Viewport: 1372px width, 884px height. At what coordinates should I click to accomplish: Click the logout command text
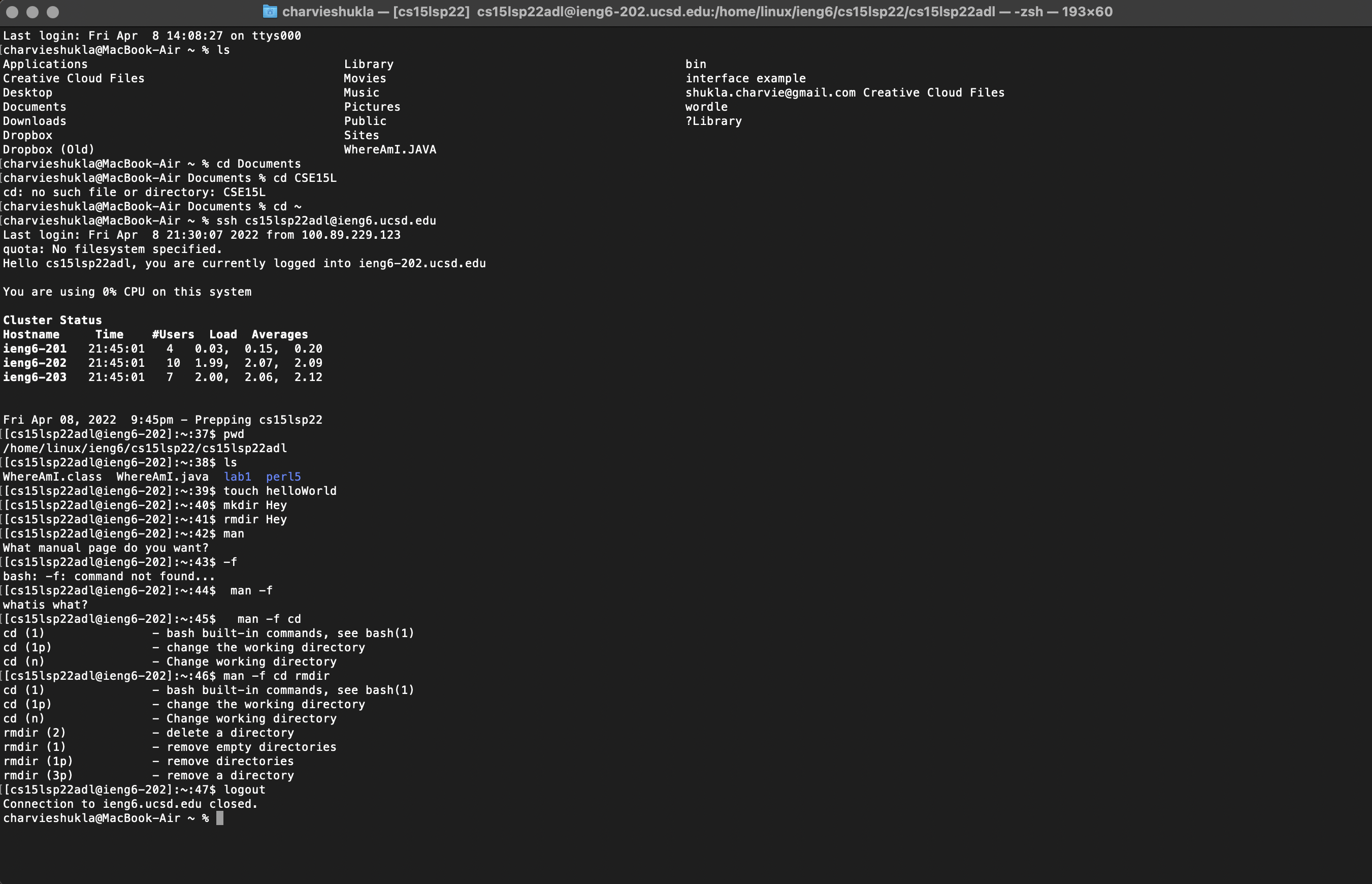[x=244, y=790]
